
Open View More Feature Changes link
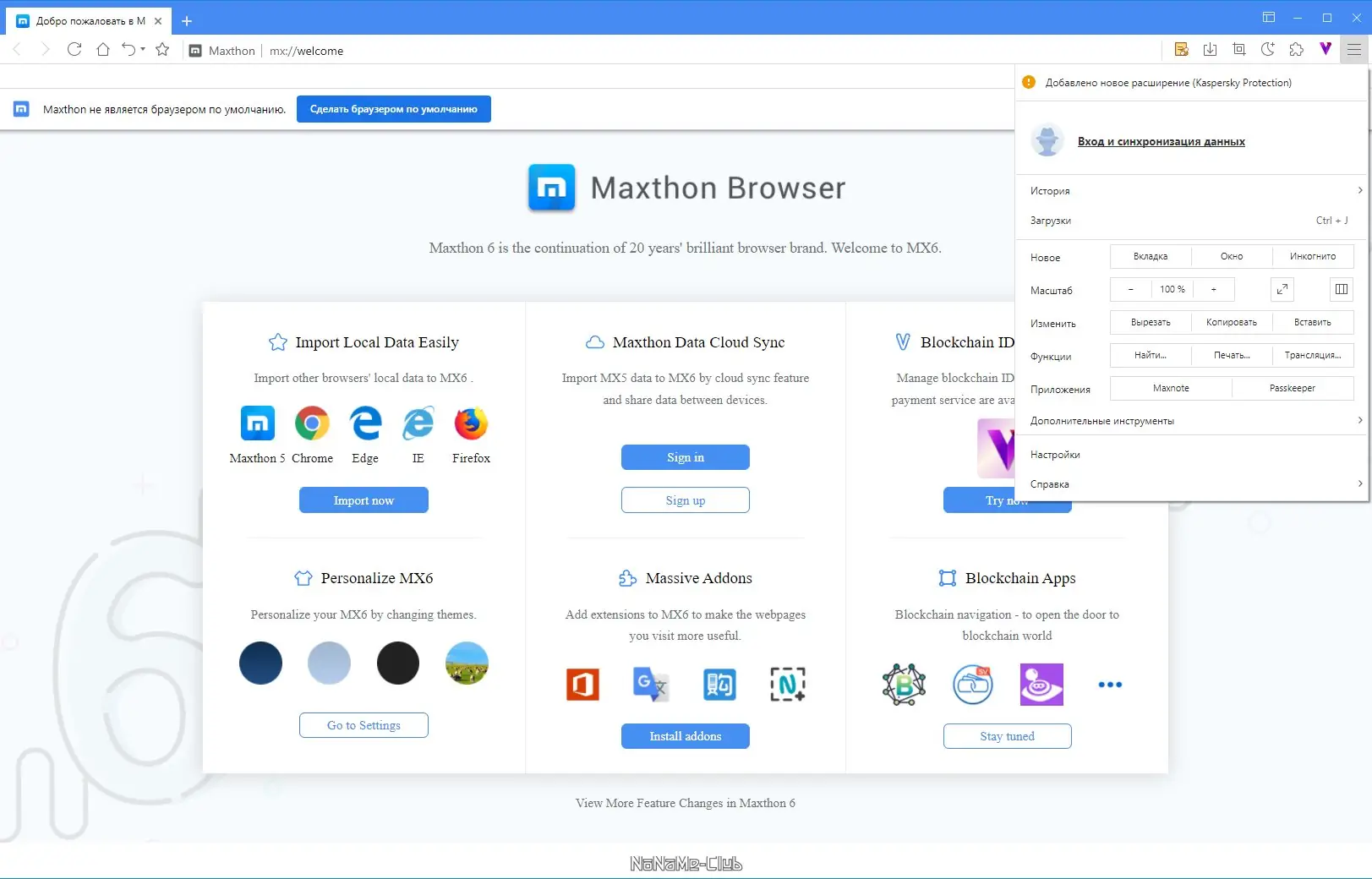[686, 803]
